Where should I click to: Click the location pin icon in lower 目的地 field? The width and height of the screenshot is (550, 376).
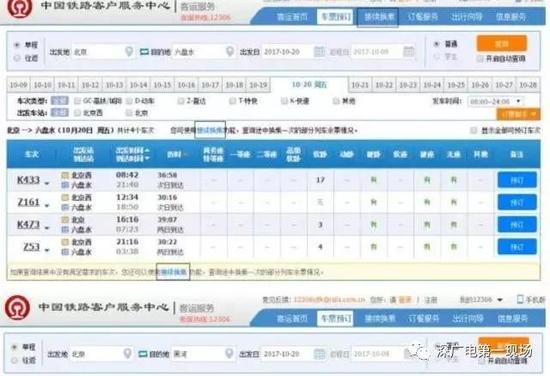(x=229, y=354)
